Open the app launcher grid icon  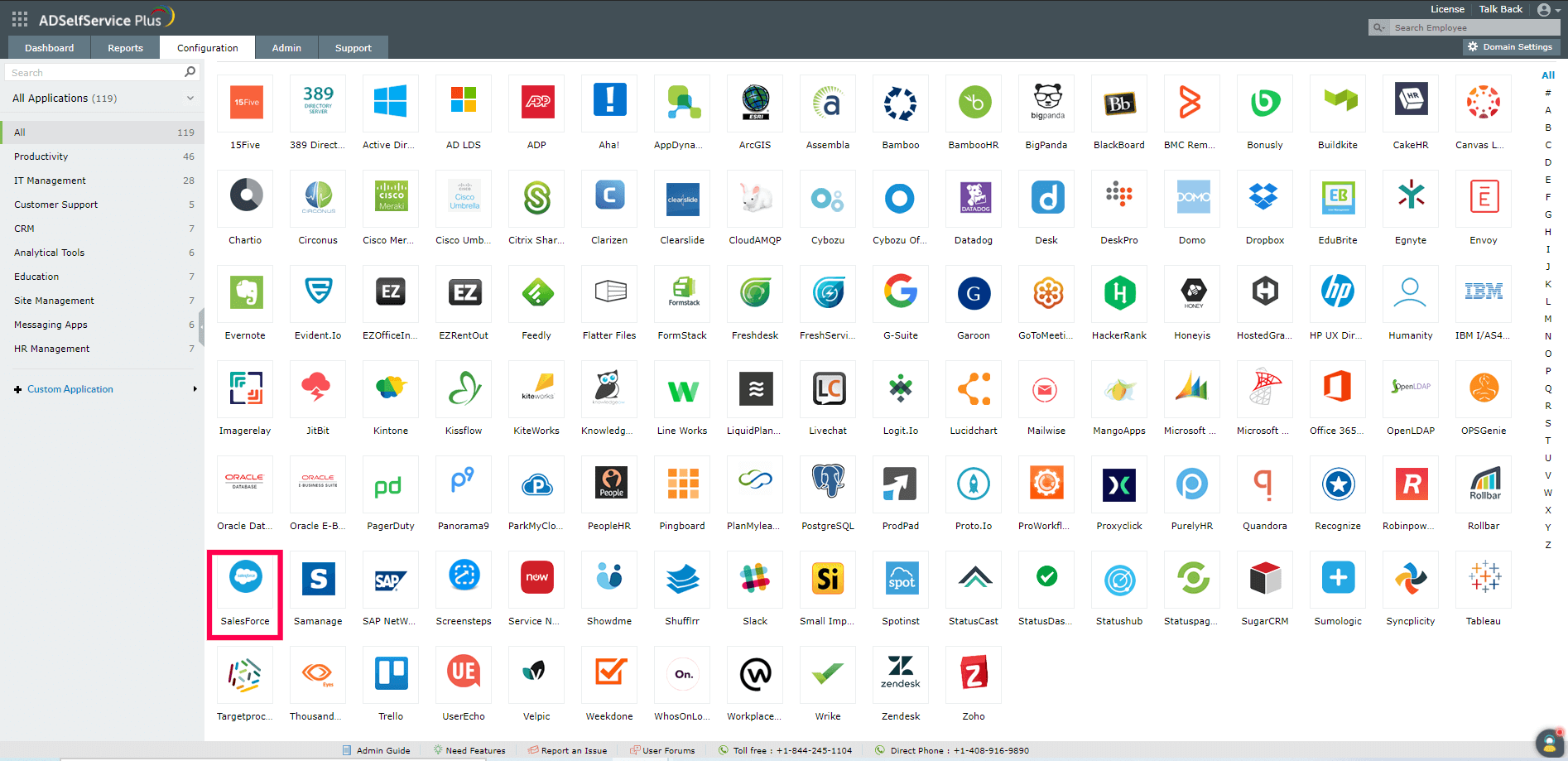pos(20,19)
